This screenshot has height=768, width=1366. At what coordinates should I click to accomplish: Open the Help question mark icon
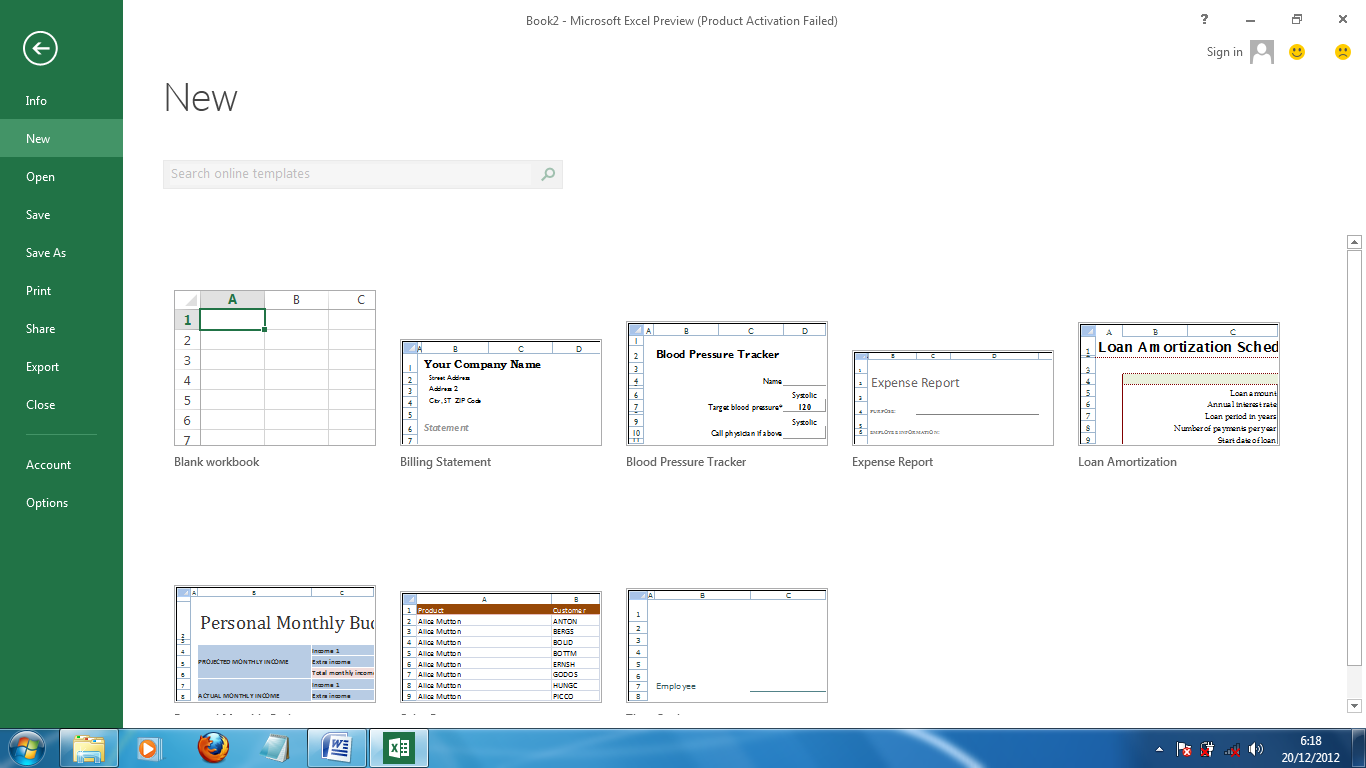(1204, 20)
